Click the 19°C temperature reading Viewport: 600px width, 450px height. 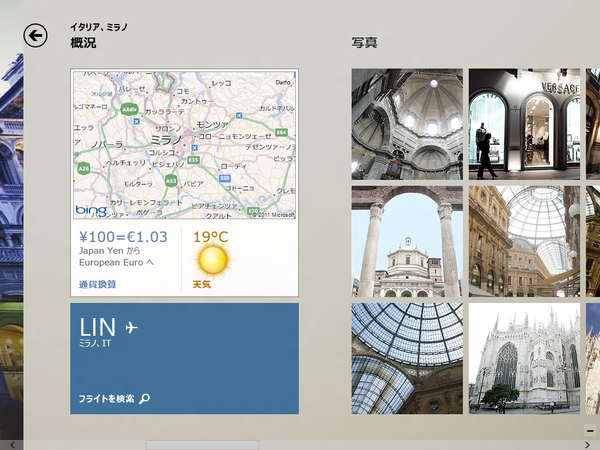tap(211, 237)
